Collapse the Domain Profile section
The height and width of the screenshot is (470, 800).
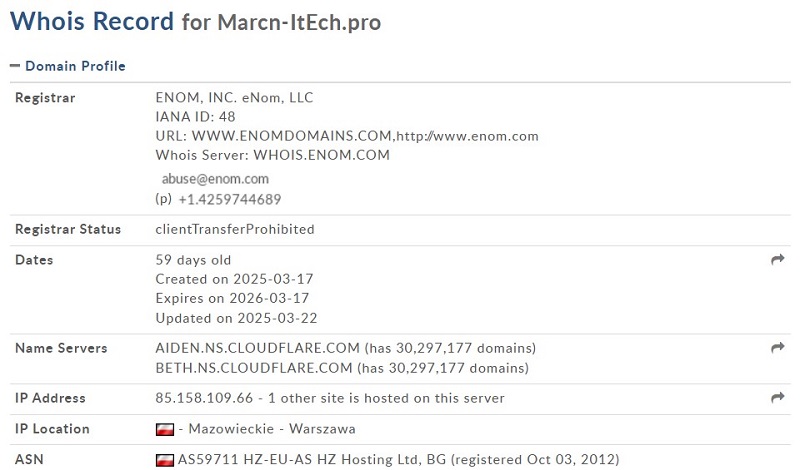pyautogui.click(x=67, y=66)
